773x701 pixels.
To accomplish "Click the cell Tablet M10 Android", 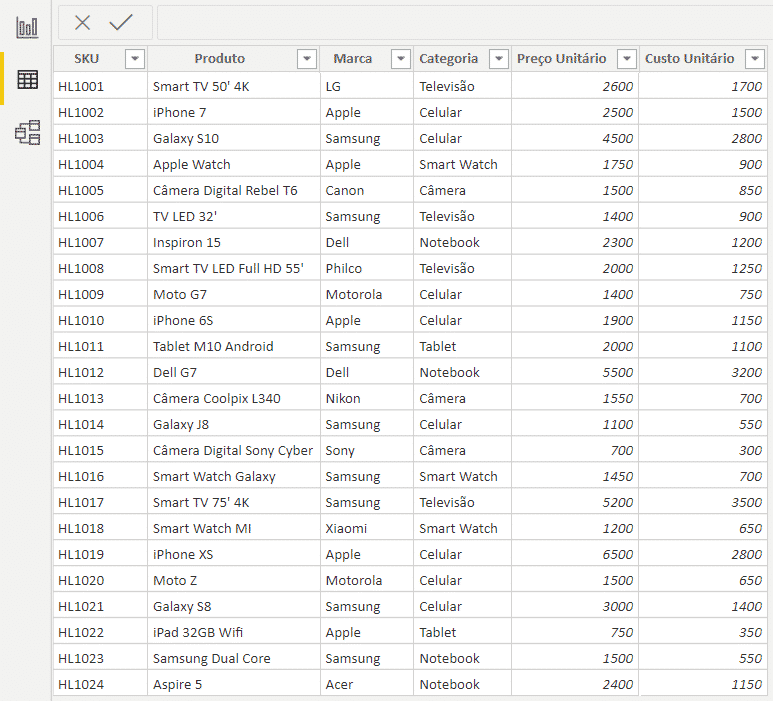I will point(234,347).
